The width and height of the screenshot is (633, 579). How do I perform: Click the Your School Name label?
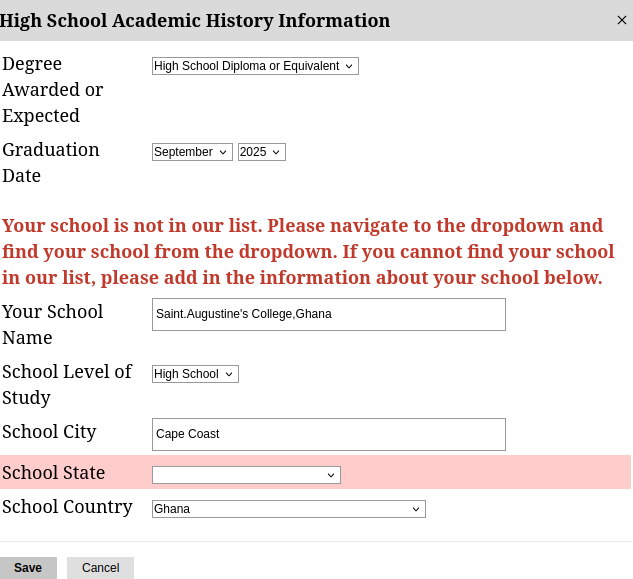53,324
